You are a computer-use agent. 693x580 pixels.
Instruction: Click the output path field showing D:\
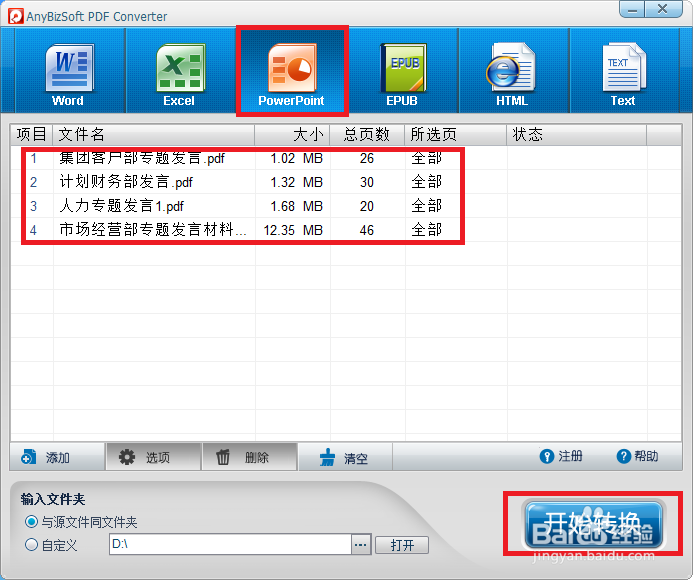click(x=230, y=544)
